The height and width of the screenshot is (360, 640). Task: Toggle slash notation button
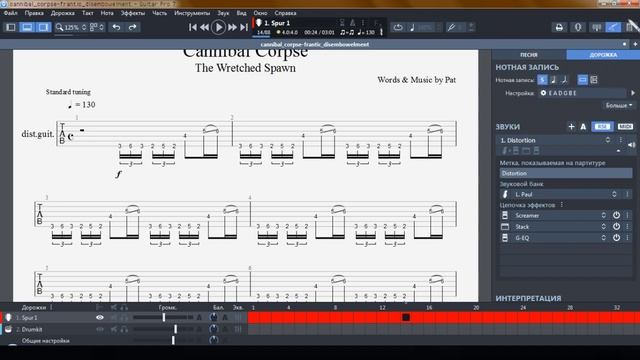(x=564, y=80)
